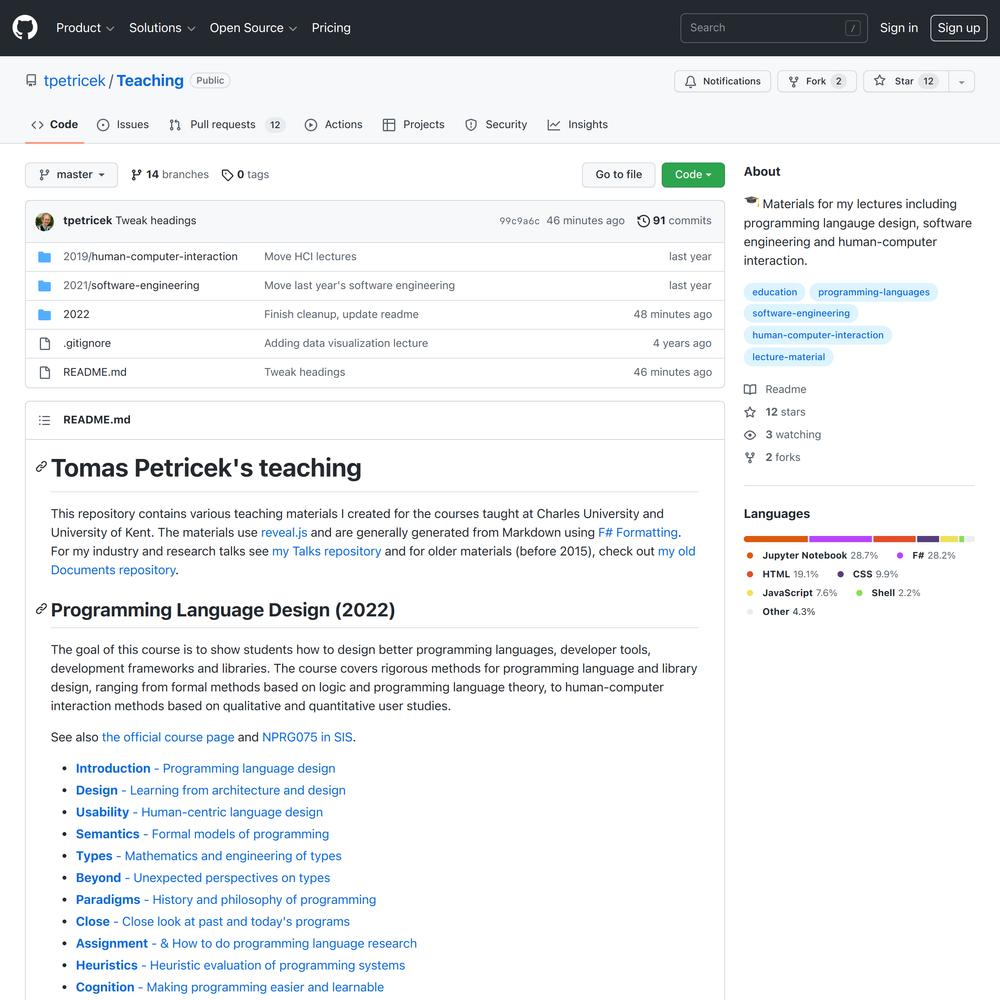This screenshot has width=1000, height=1000.
Task: Open the Insights tab
Action: [578, 125]
